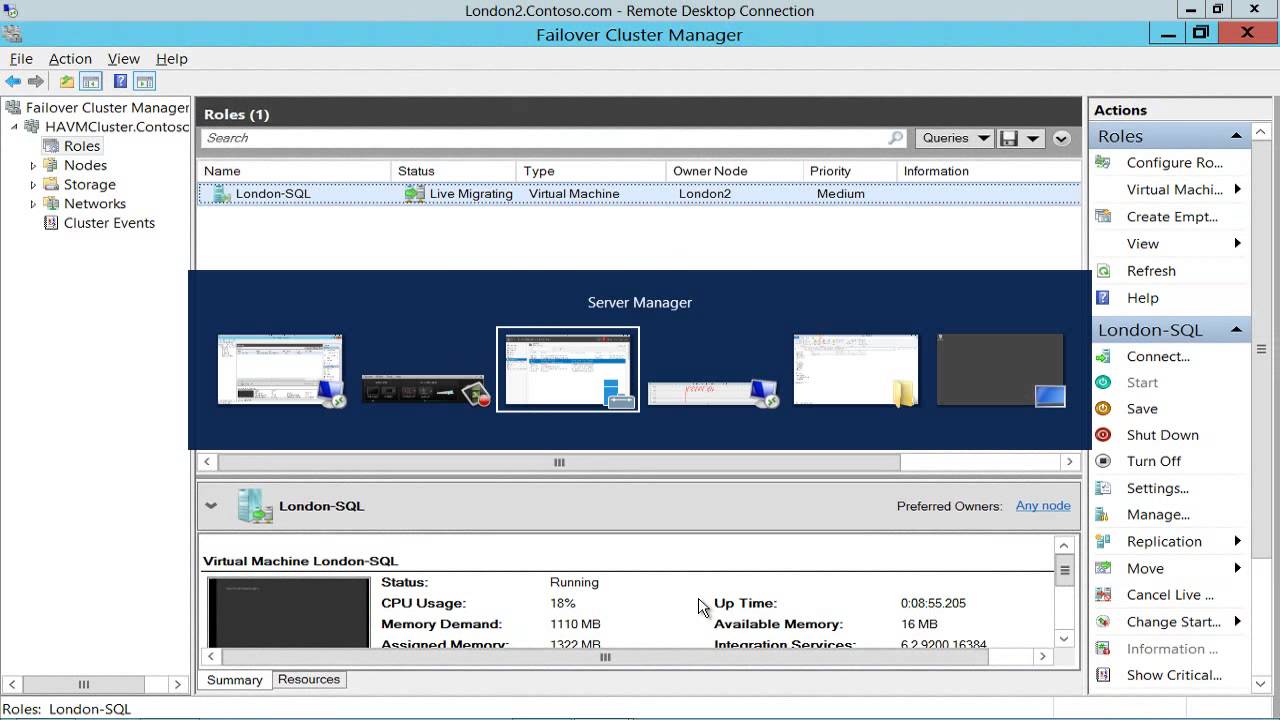Image resolution: width=1280 pixels, height=720 pixels.
Task: Open the Virtual Machines submenu arrow
Action: click(1237, 189)
